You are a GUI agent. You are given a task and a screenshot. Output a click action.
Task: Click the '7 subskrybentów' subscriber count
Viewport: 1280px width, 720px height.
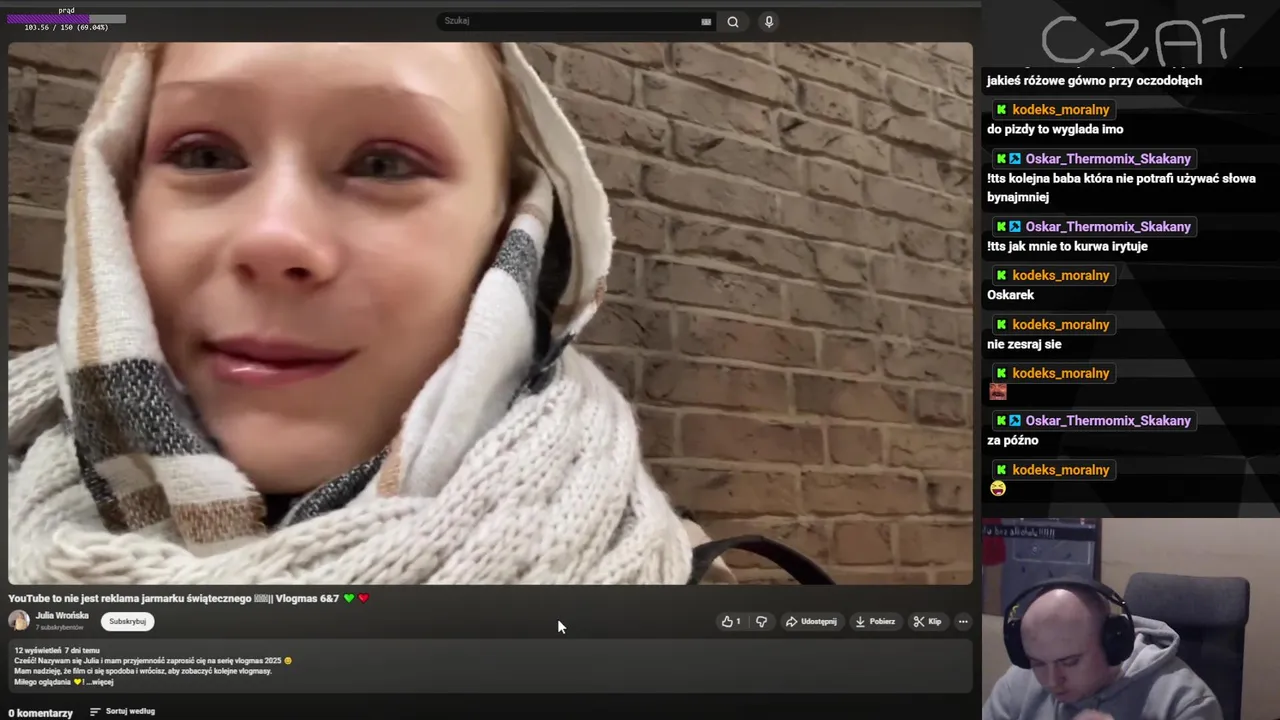click(x=60, y=627)
